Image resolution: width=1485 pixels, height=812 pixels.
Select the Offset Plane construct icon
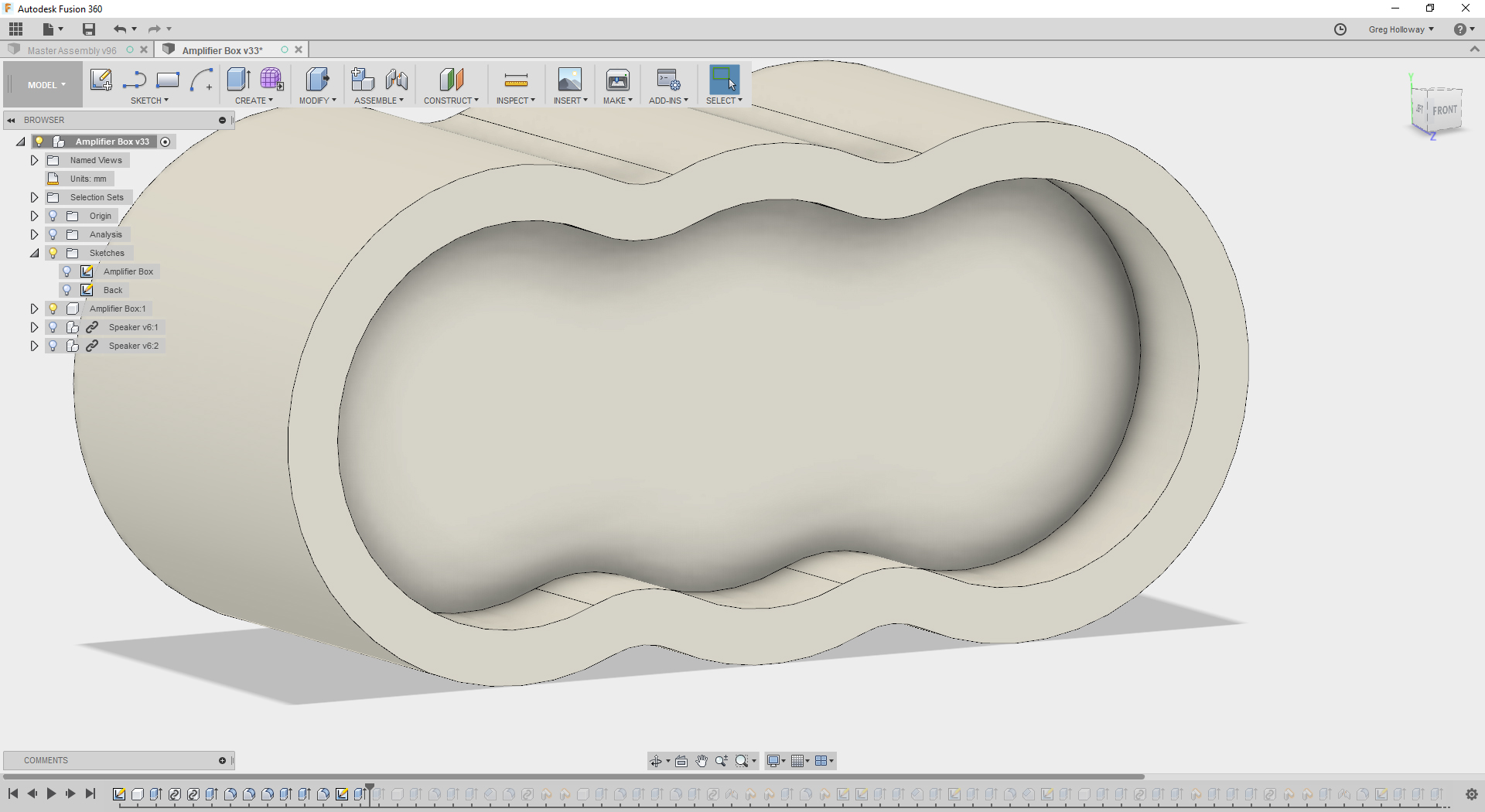(x=451, y=80)
